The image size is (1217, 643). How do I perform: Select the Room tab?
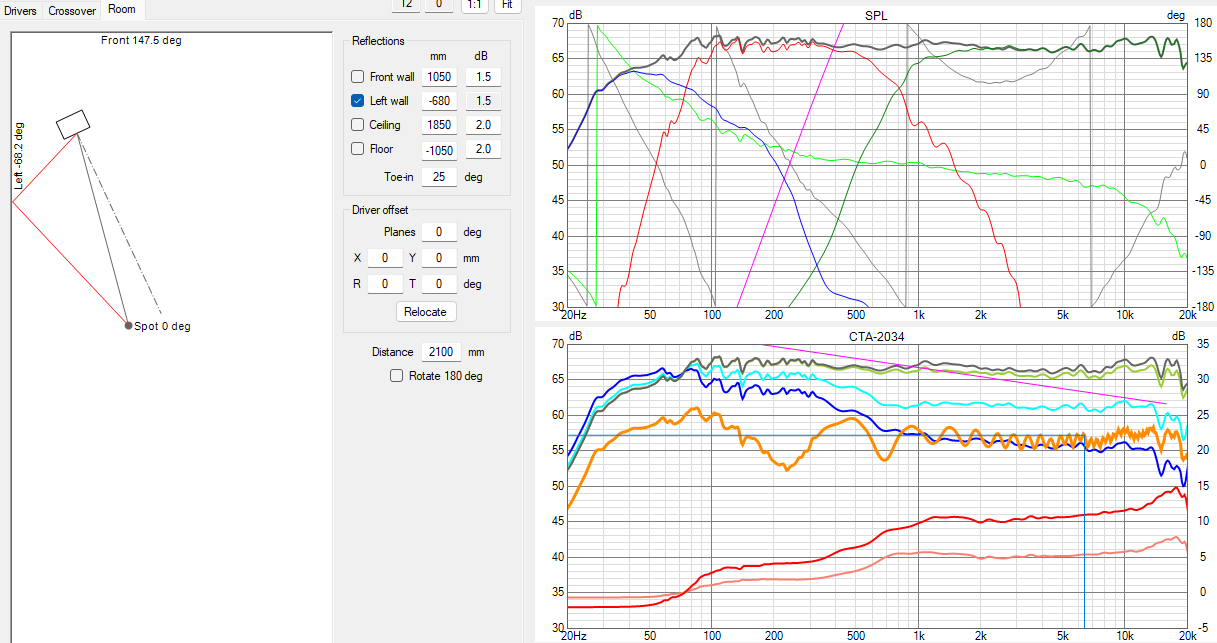[x=122, y=10]
